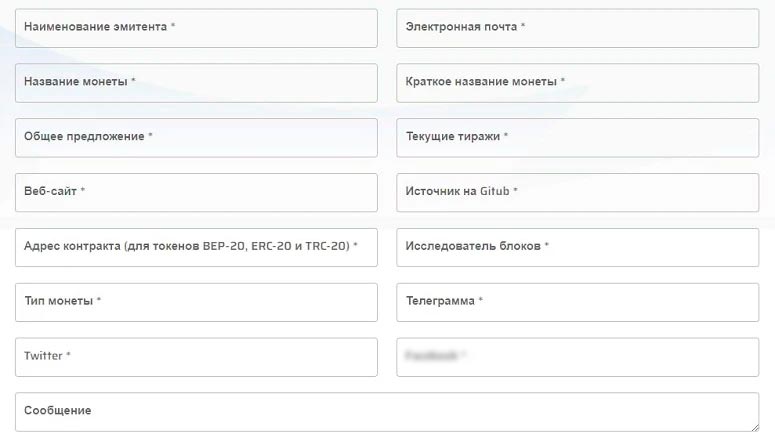Click the Текущие тиражи input

577,138
